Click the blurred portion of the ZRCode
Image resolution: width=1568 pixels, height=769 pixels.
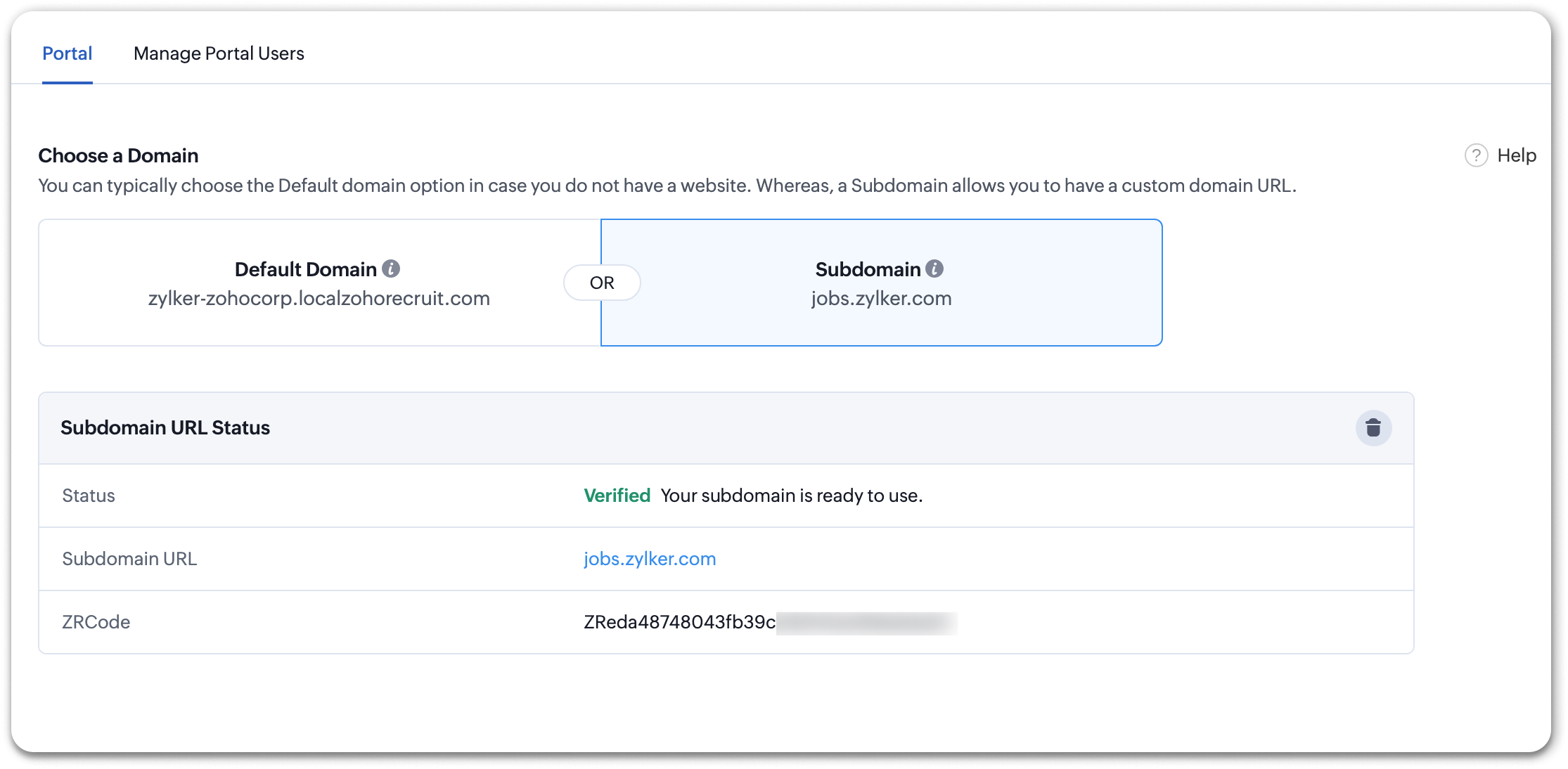[x=866, y=623]
